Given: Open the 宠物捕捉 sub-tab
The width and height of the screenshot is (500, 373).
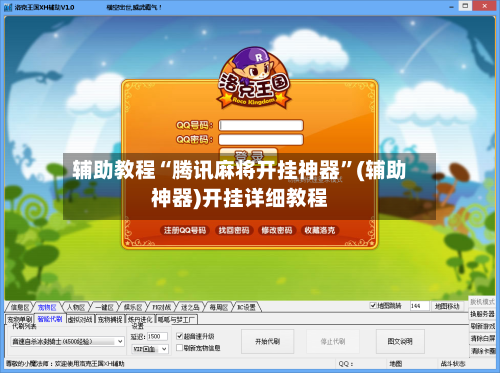Looking at the screenshot, I should [x=110, y=320].
